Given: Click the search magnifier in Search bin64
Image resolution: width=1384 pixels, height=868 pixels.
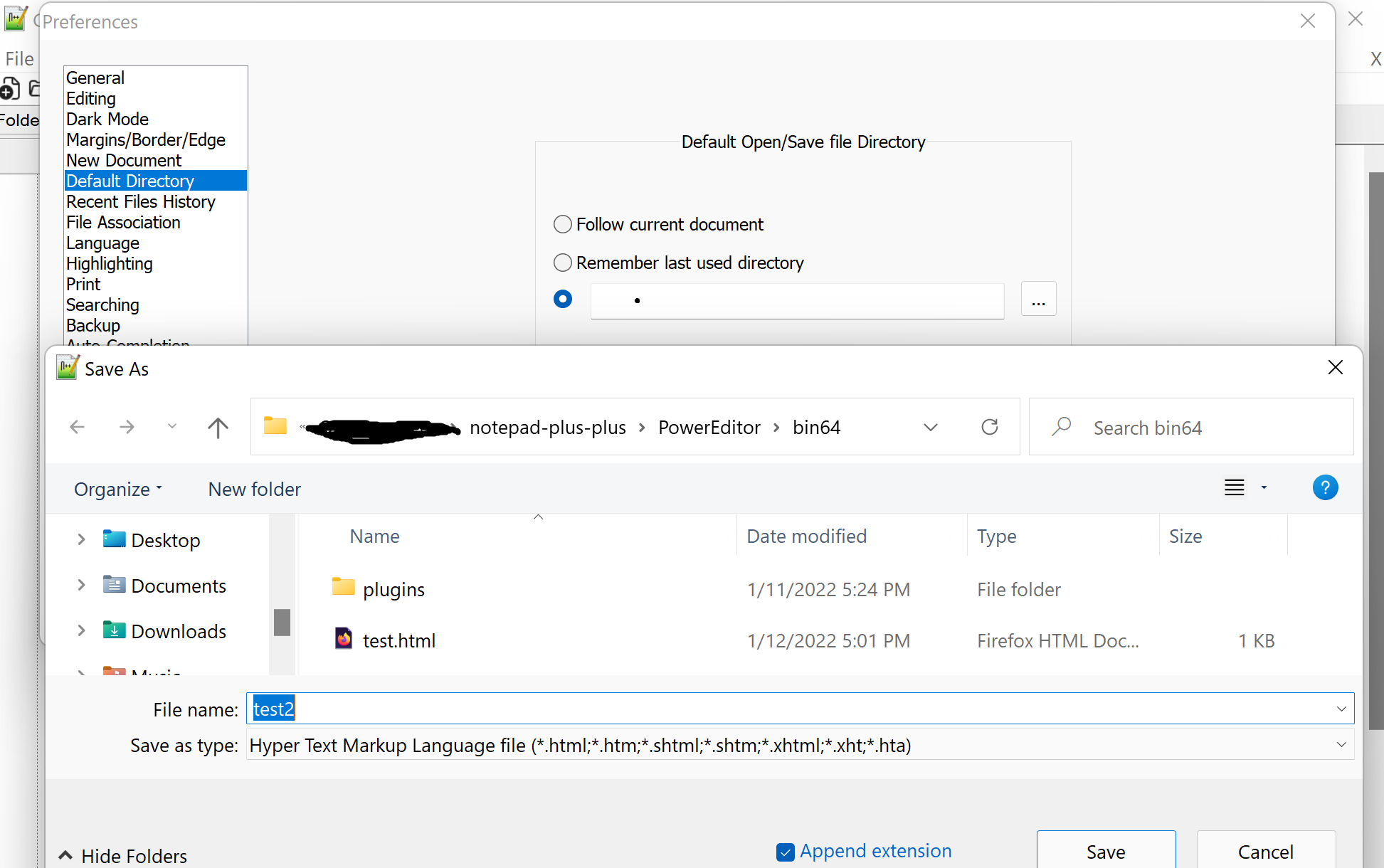Looking at the screenshot, I should [x=1061, y=427].
